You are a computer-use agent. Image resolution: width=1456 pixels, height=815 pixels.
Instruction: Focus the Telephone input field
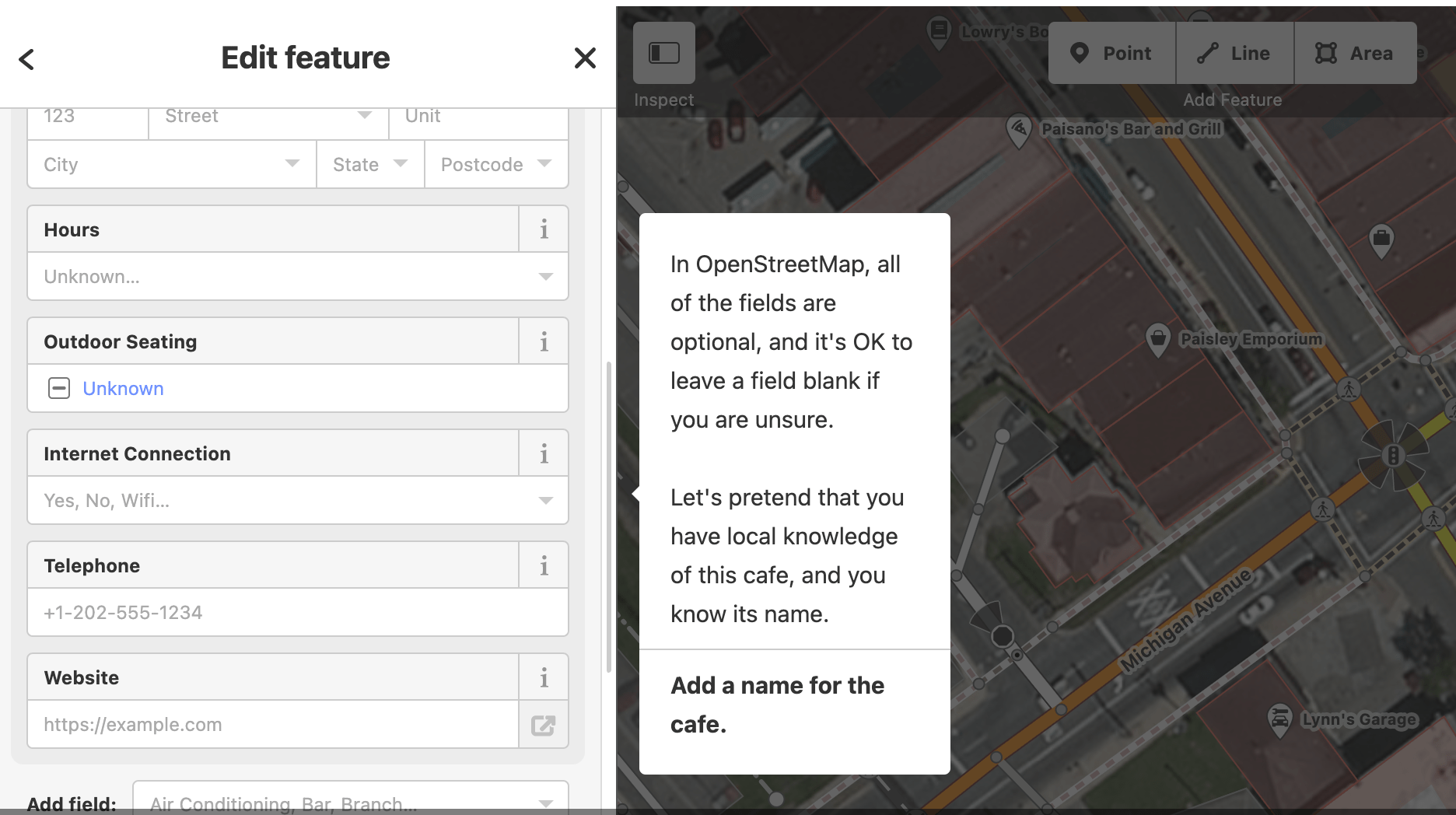(x=298, y=613)
